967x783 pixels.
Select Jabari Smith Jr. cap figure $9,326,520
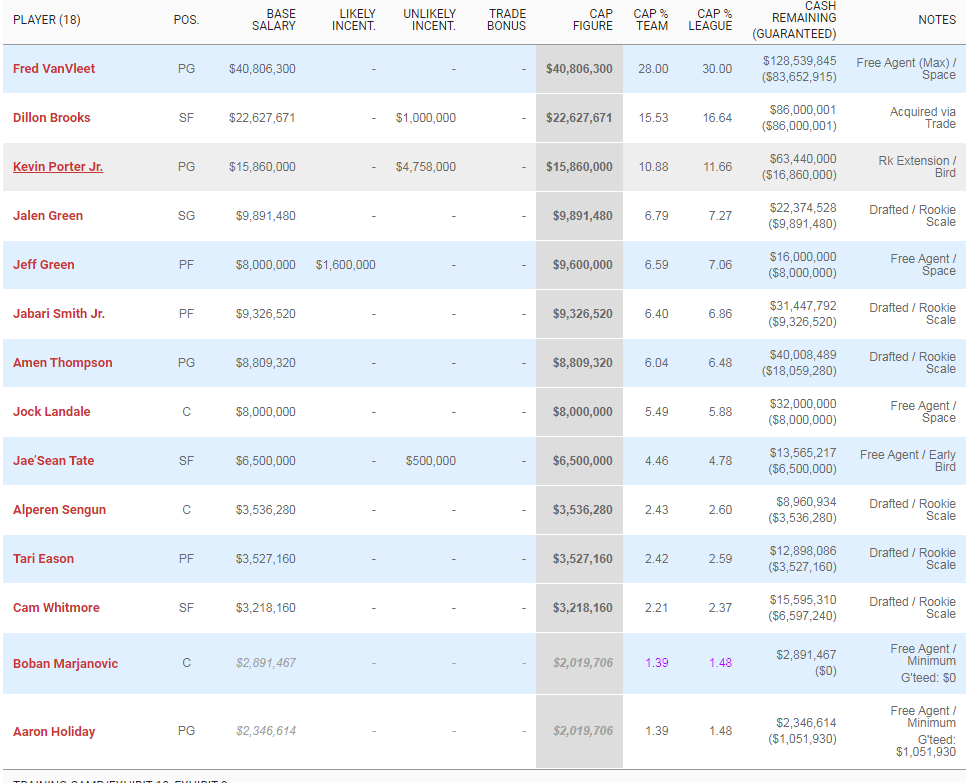pyautogui.click(x=583, y=314)
